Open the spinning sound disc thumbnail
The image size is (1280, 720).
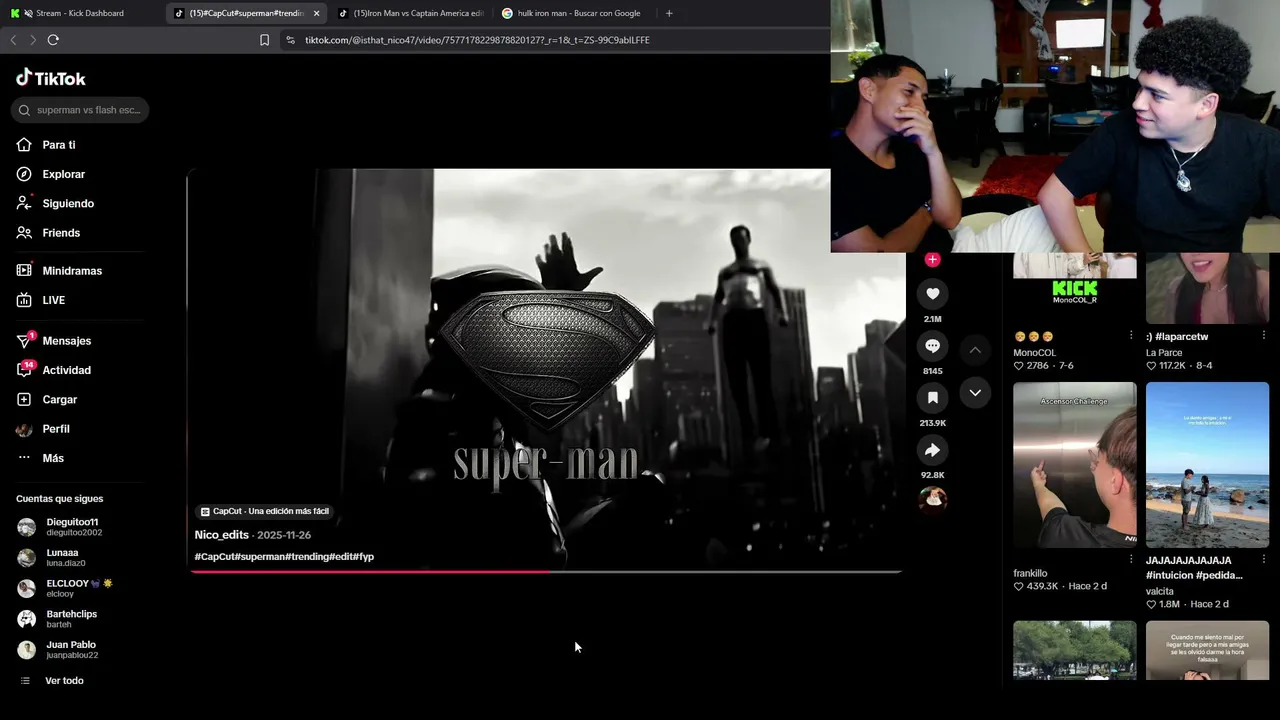(933, 497)
